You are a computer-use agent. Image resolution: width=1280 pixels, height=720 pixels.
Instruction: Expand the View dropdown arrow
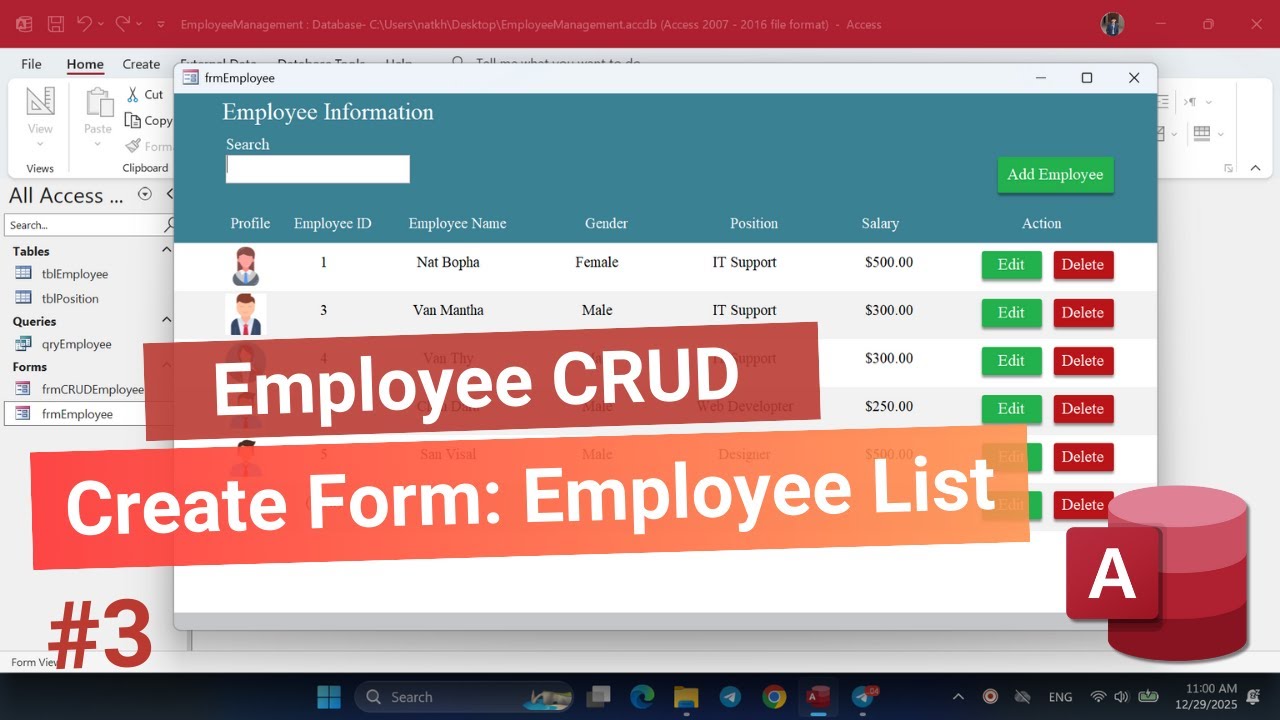tap(40, 144)
